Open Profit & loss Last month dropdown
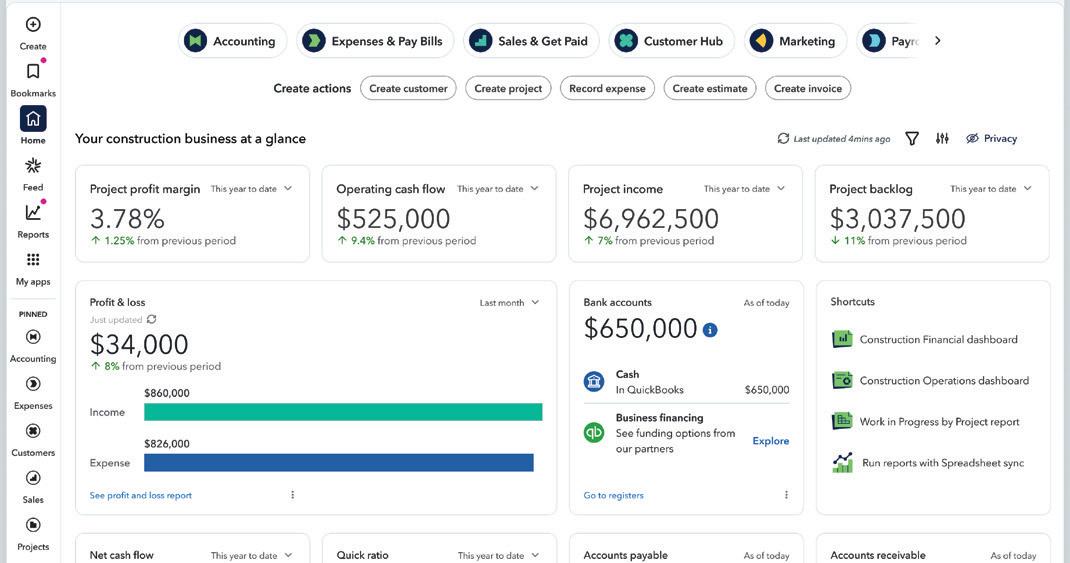 (535, 303)
